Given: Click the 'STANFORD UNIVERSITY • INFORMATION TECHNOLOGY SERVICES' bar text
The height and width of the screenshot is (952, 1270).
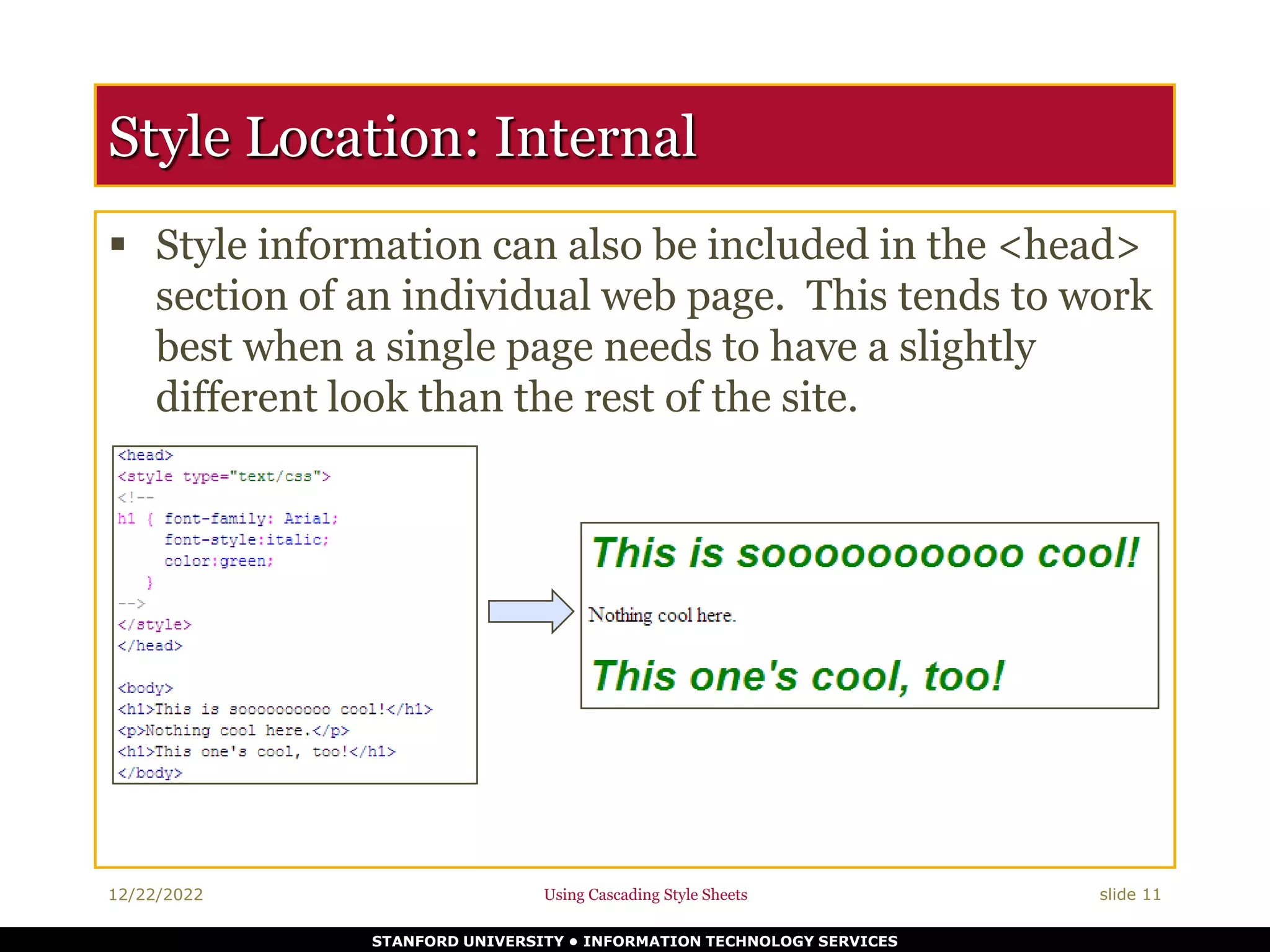Looking at the screenshot, I should [635, 941].
